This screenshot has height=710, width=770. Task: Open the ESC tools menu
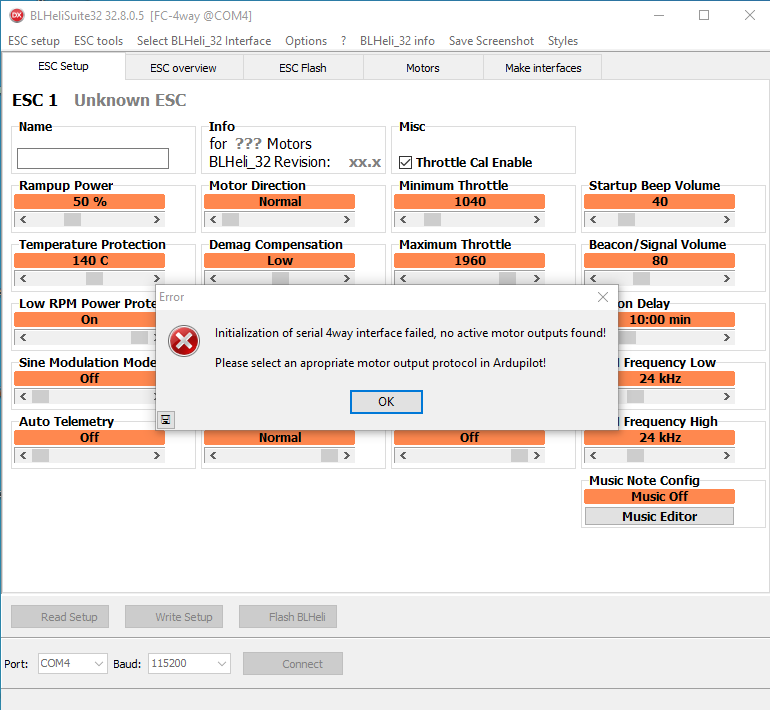click(98, 41)
